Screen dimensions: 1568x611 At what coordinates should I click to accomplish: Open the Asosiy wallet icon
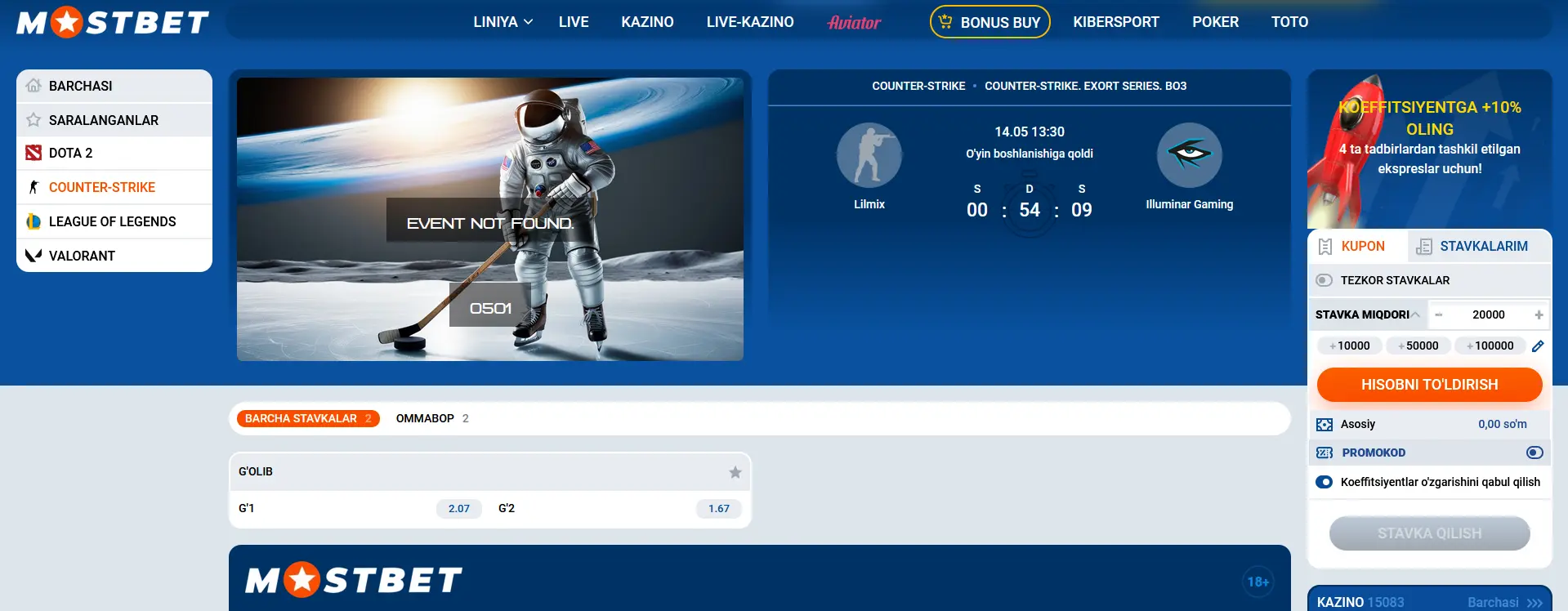(x=1325, y=425)
